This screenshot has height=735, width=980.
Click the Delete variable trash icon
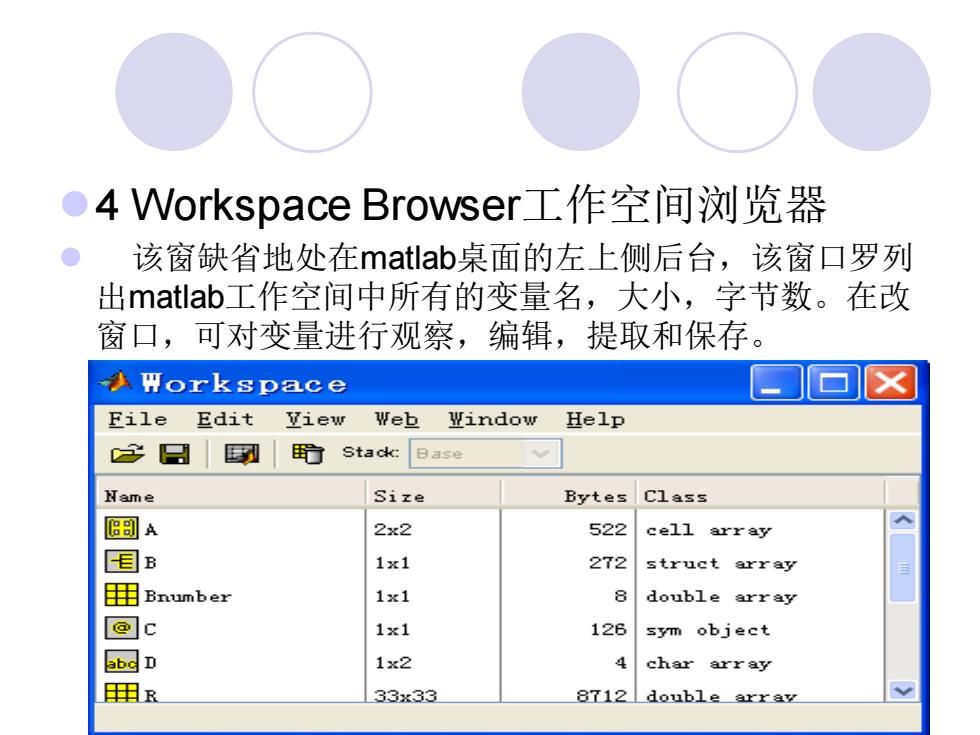pyautogui.click(x=308, y=453)
